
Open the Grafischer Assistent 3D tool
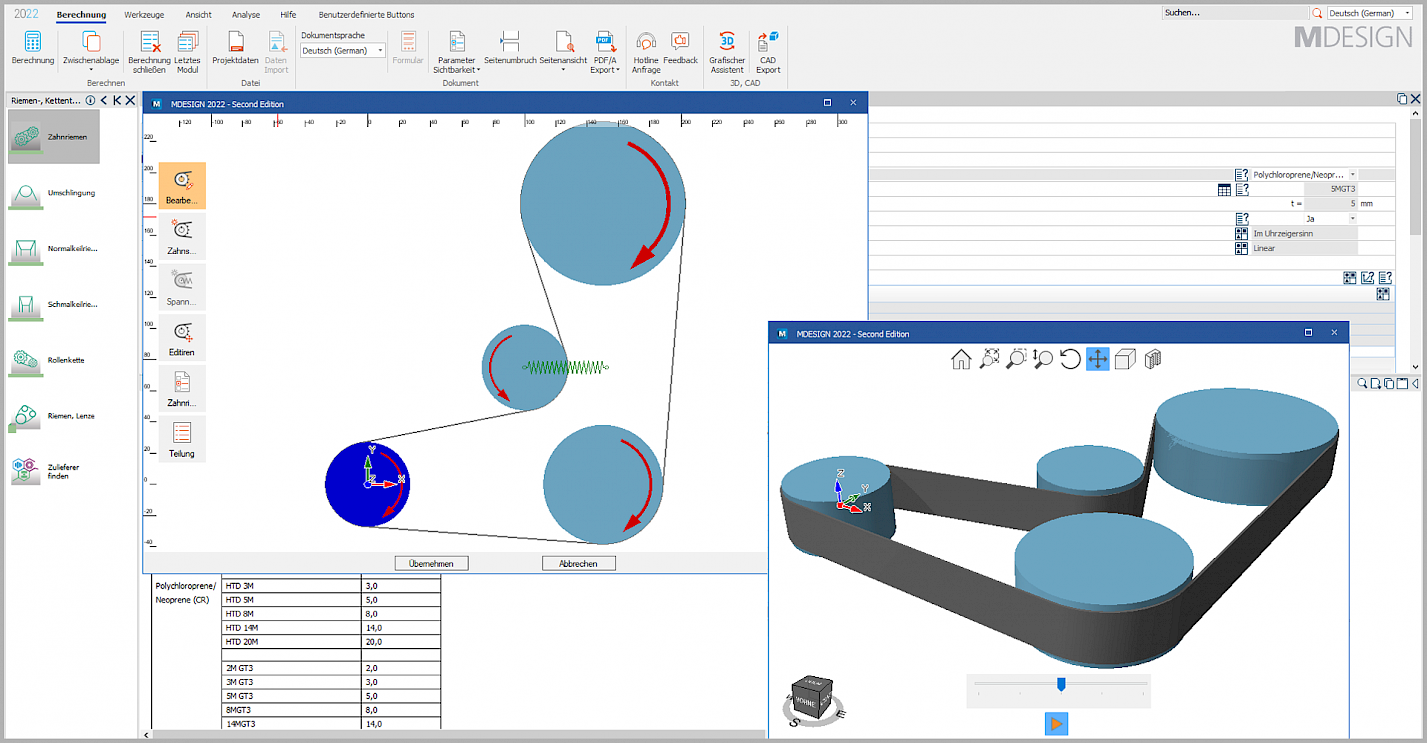[x=727, y=52]
